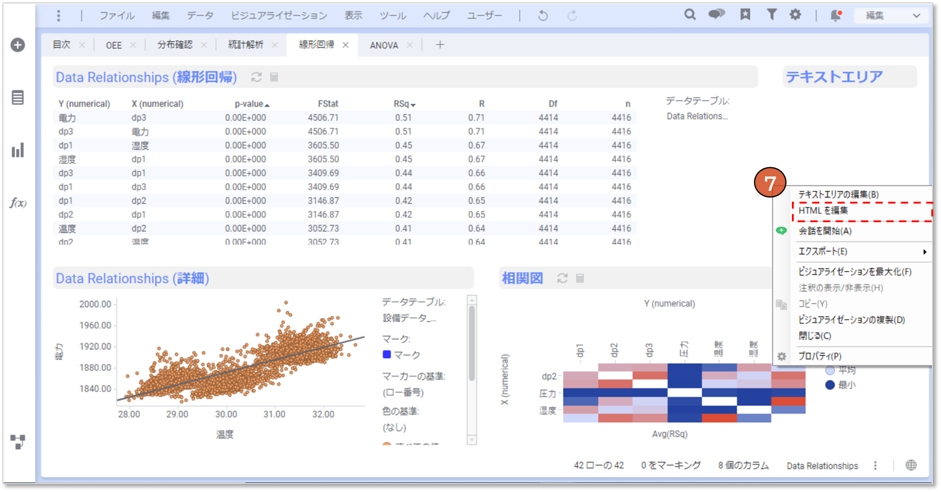
Task: Open the bar chart visualization types icon
Action: (x=17, y=150)
